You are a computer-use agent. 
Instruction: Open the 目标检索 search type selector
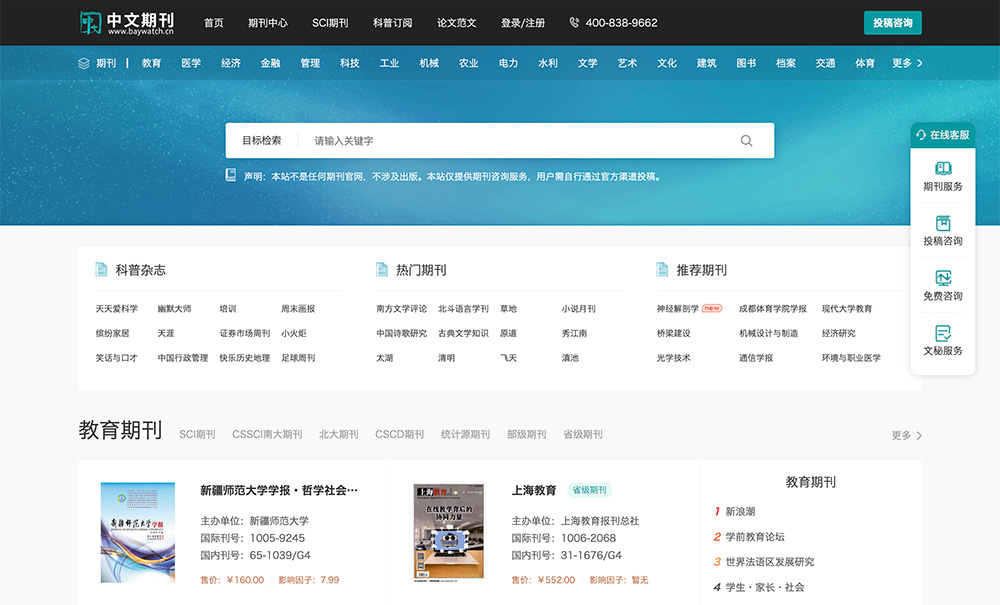(x=261, y=140)
